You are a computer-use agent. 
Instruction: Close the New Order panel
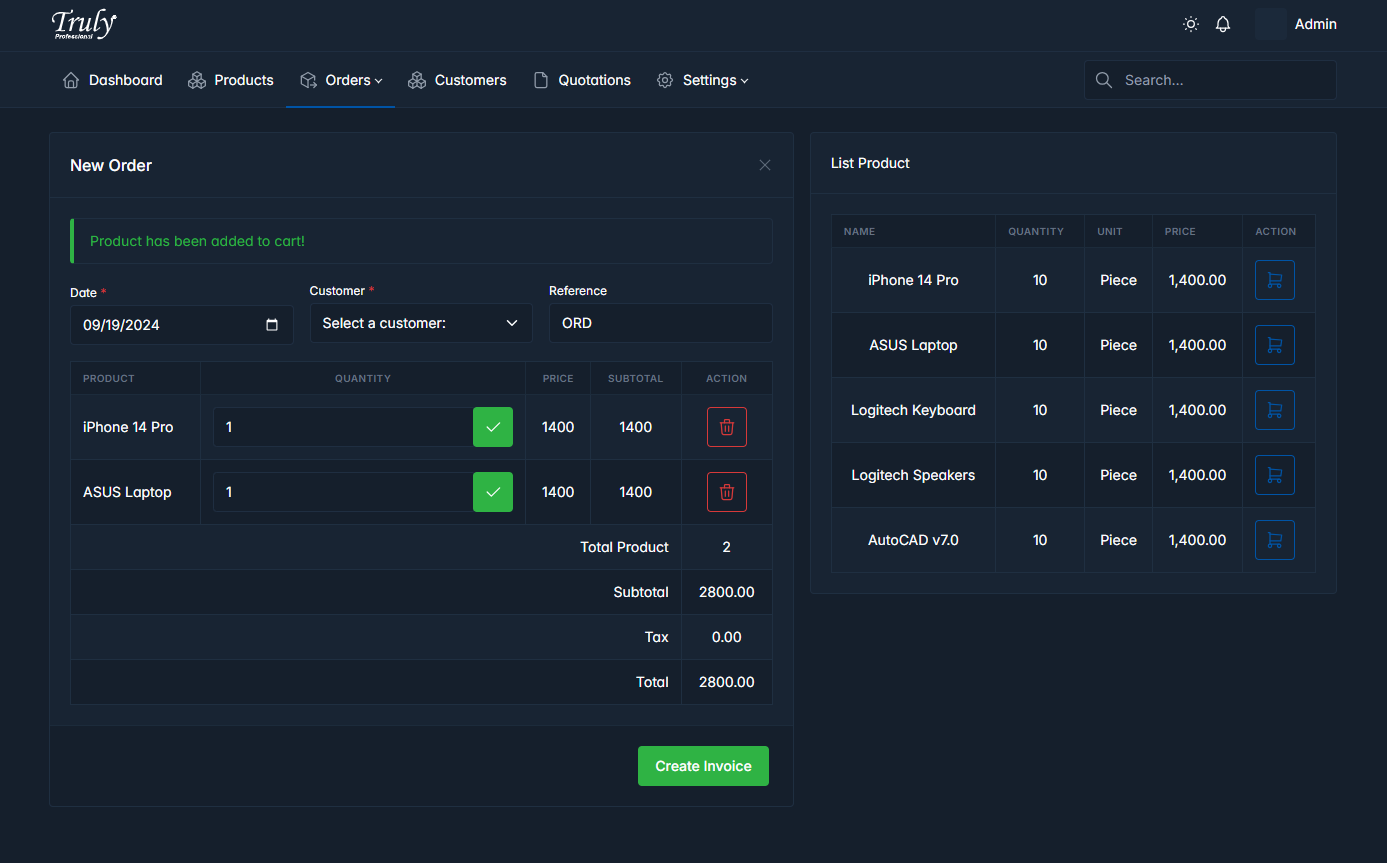(x=765, y=165)
